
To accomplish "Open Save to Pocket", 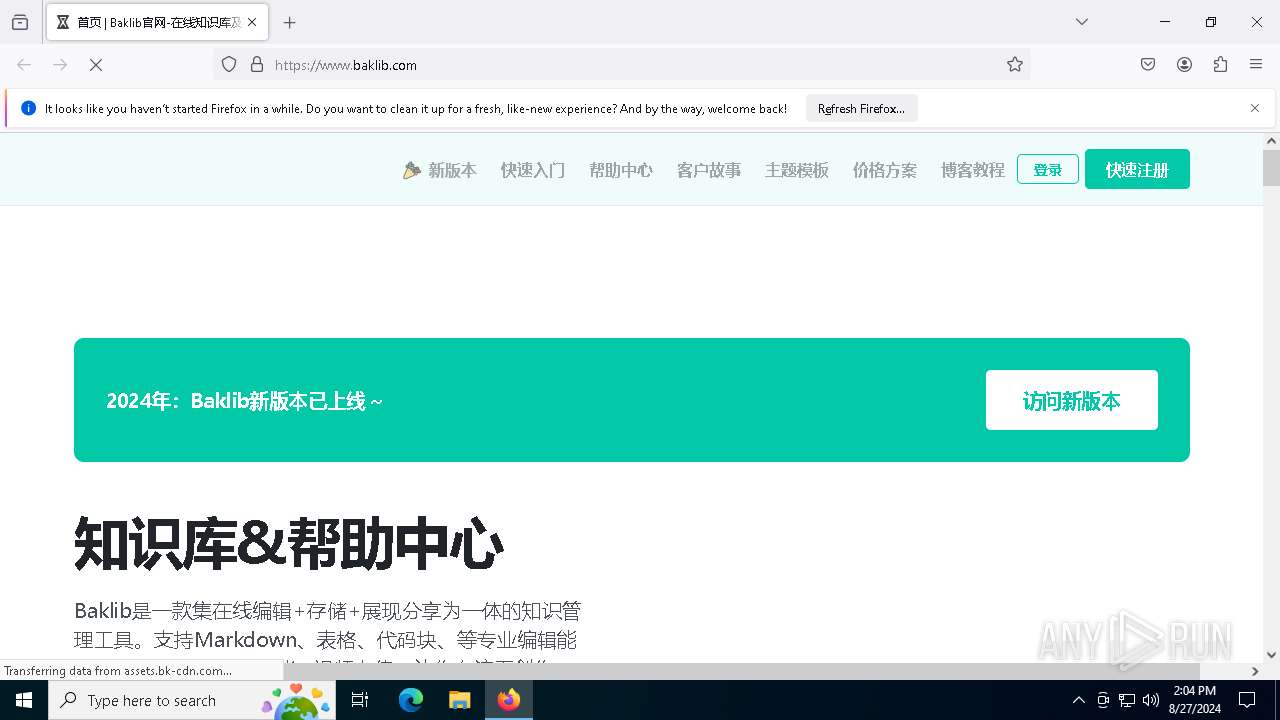I will coord(1148,65).
